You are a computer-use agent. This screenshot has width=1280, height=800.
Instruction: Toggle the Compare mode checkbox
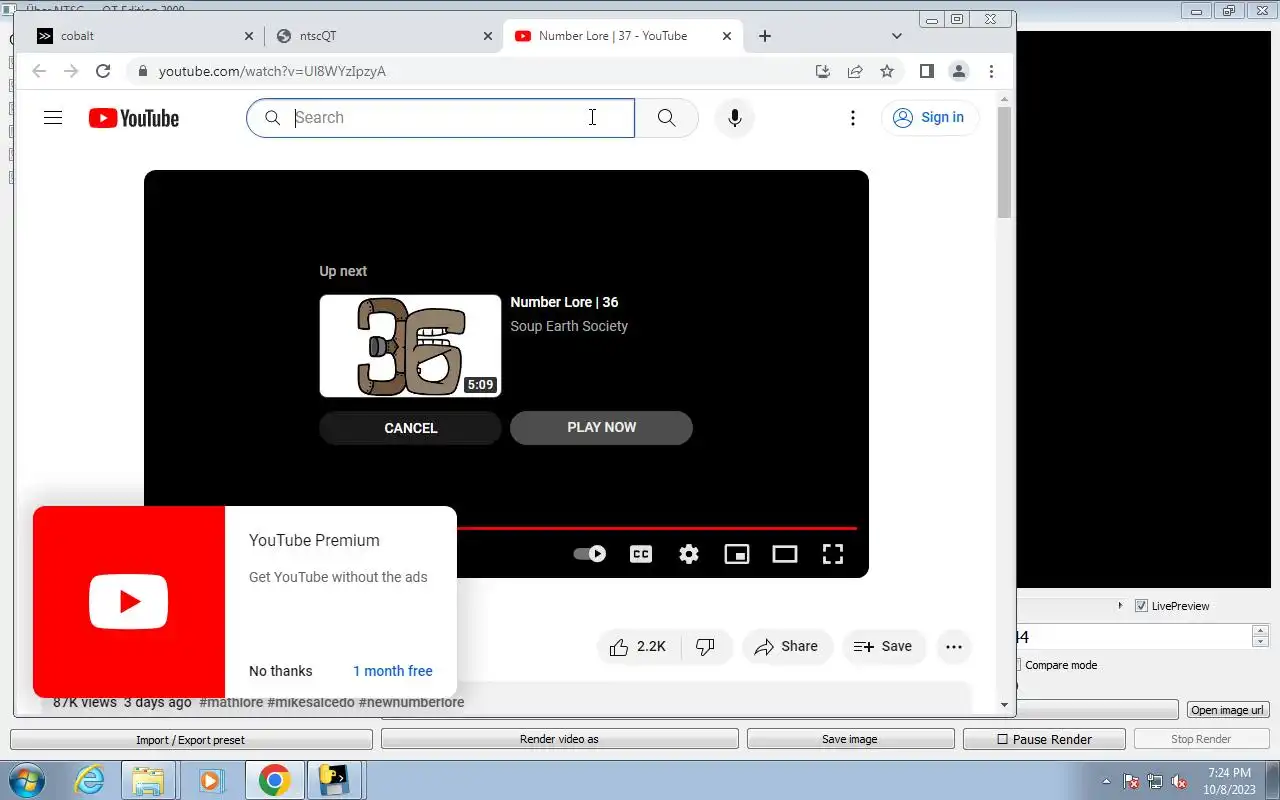pyautogui.click(x=1017, y=665)
